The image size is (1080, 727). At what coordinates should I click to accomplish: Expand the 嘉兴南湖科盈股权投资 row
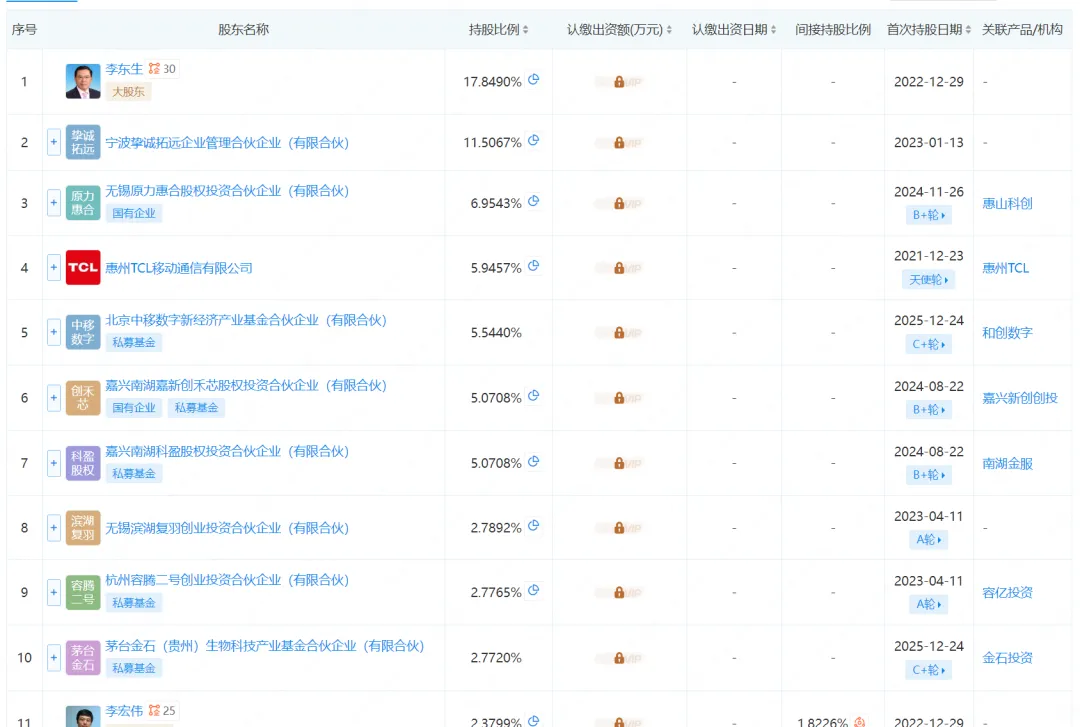54,462
